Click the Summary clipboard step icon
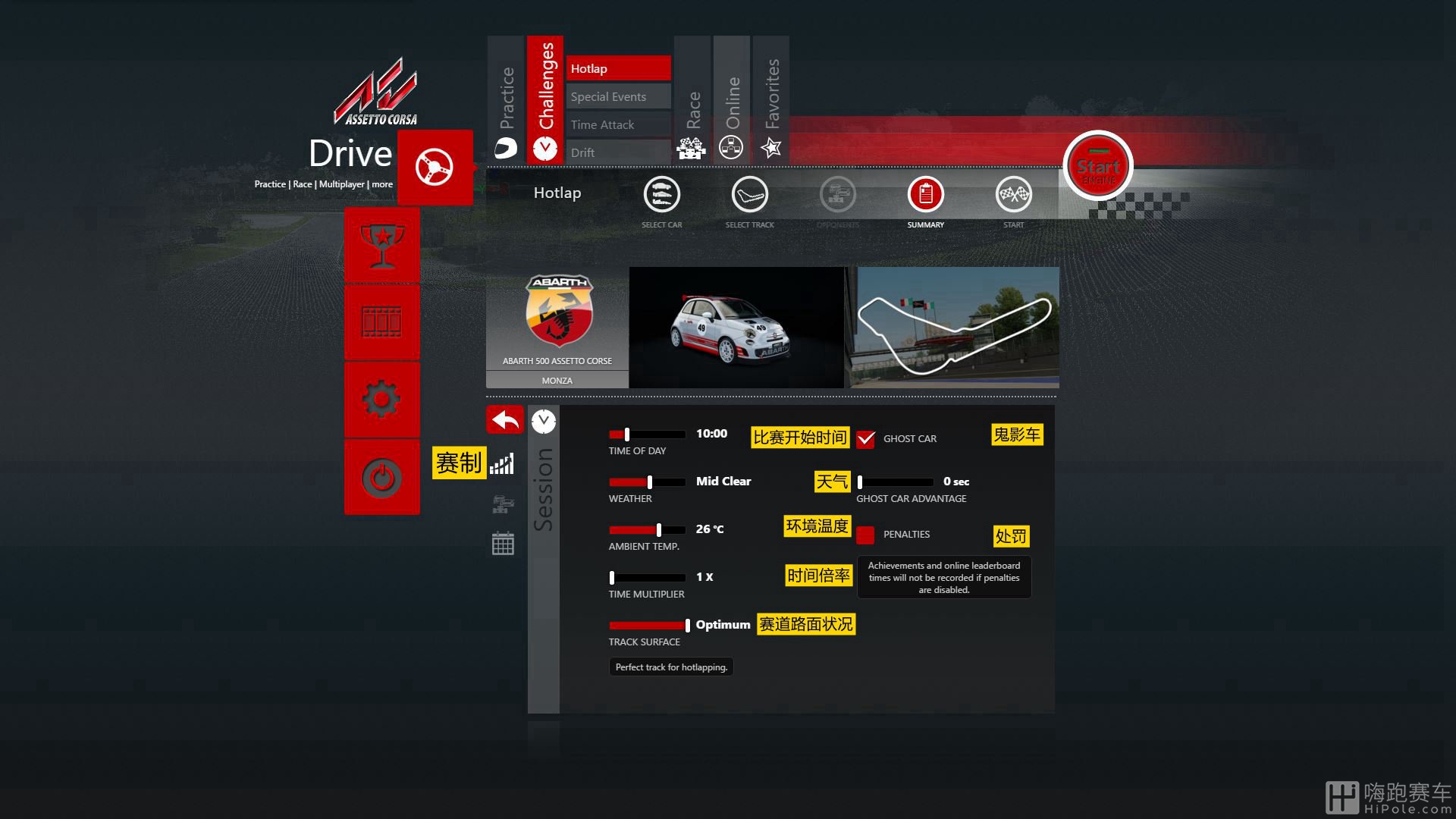Image resolution: width=1456 pixels, height=819 pixels. [925, 195]
